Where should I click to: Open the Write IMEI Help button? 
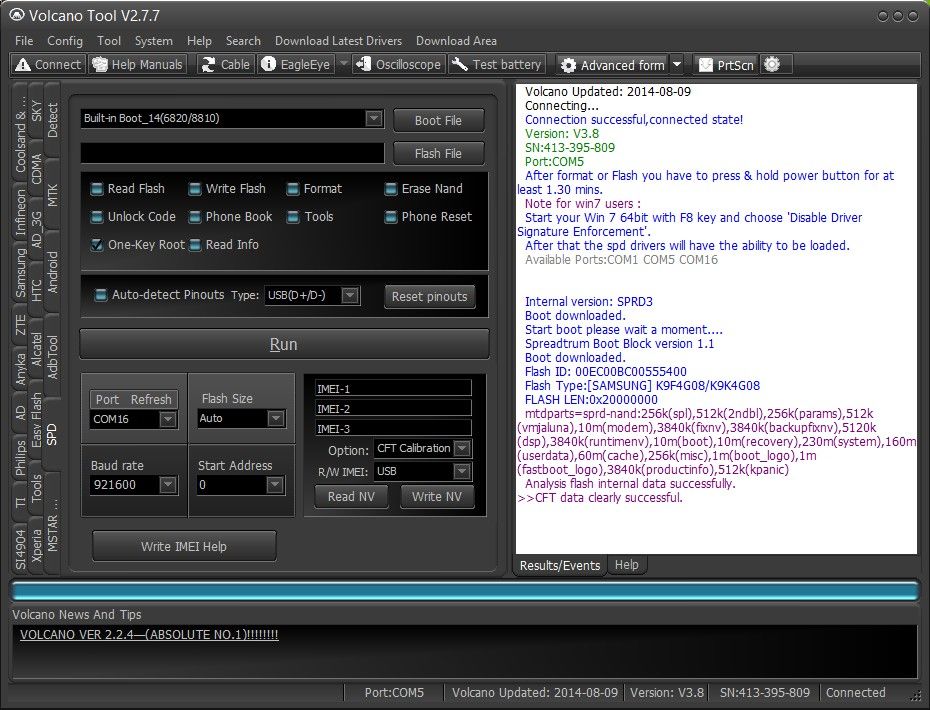pos(184,546)
